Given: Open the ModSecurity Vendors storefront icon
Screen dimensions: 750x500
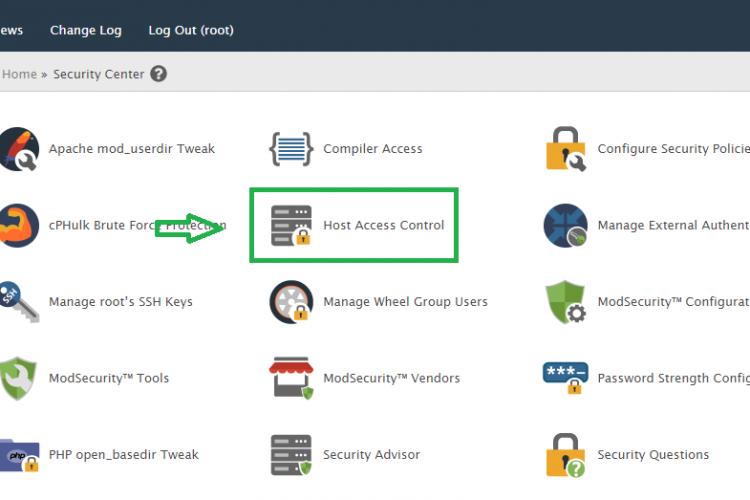Looking at the screenshot, I should coord(291,378).
